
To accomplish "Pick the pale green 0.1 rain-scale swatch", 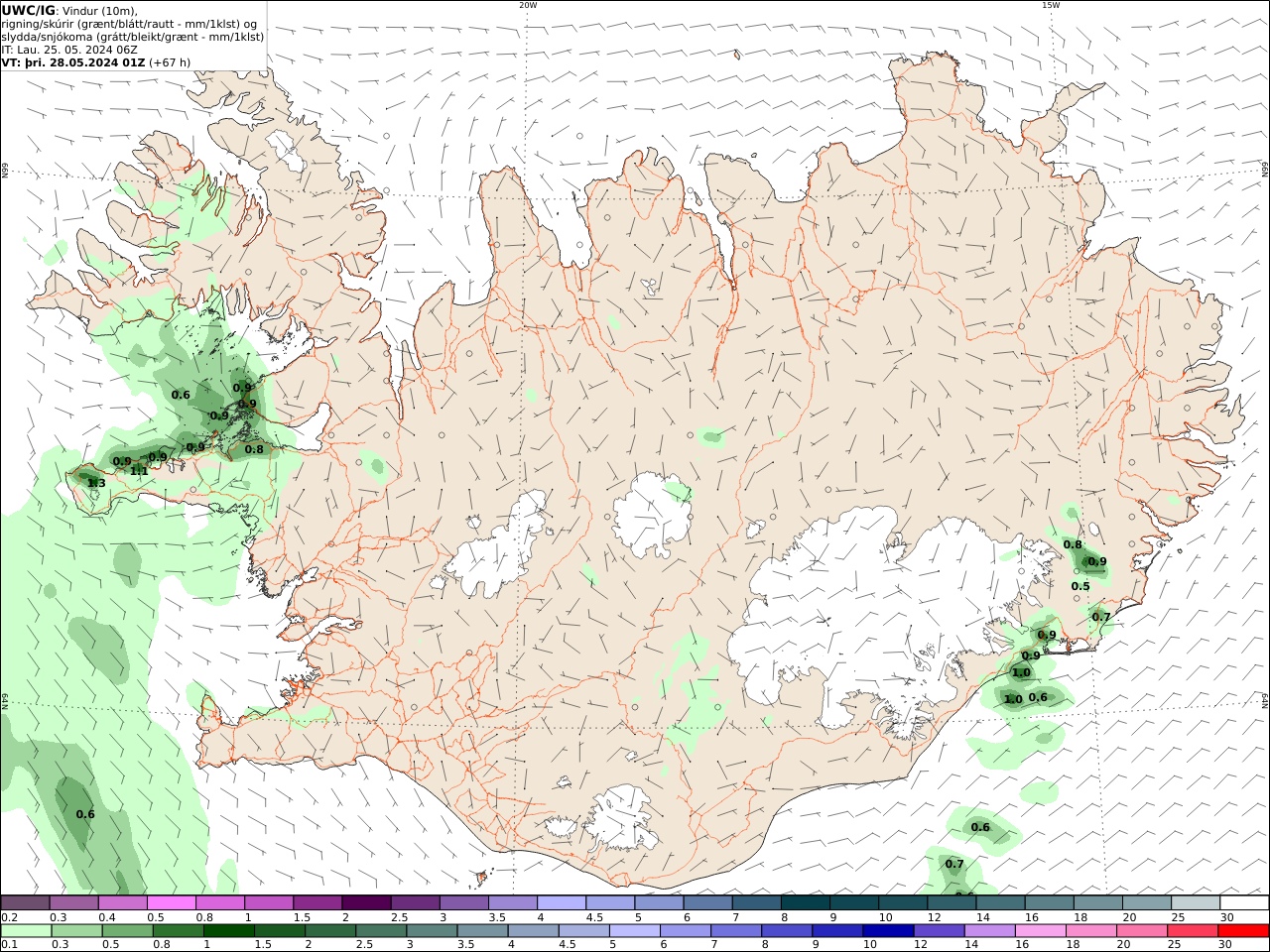I will [24, 931].
